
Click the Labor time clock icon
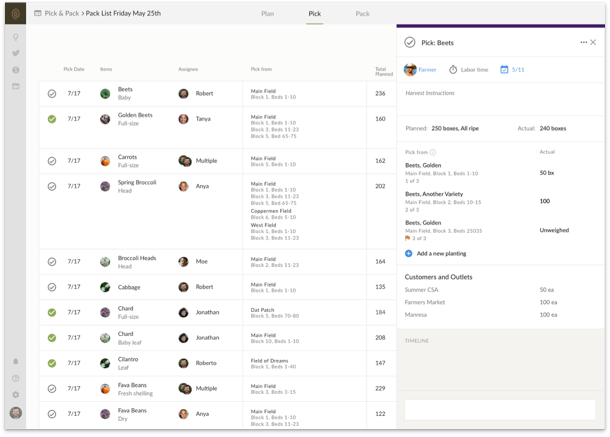(453, 69)
